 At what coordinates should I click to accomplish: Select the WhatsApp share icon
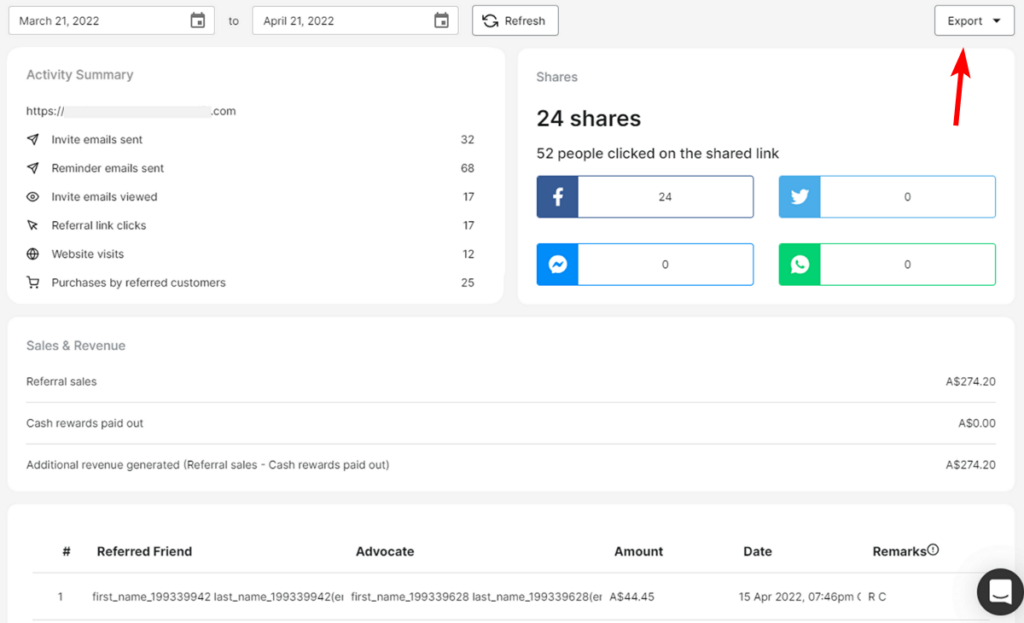799,264
